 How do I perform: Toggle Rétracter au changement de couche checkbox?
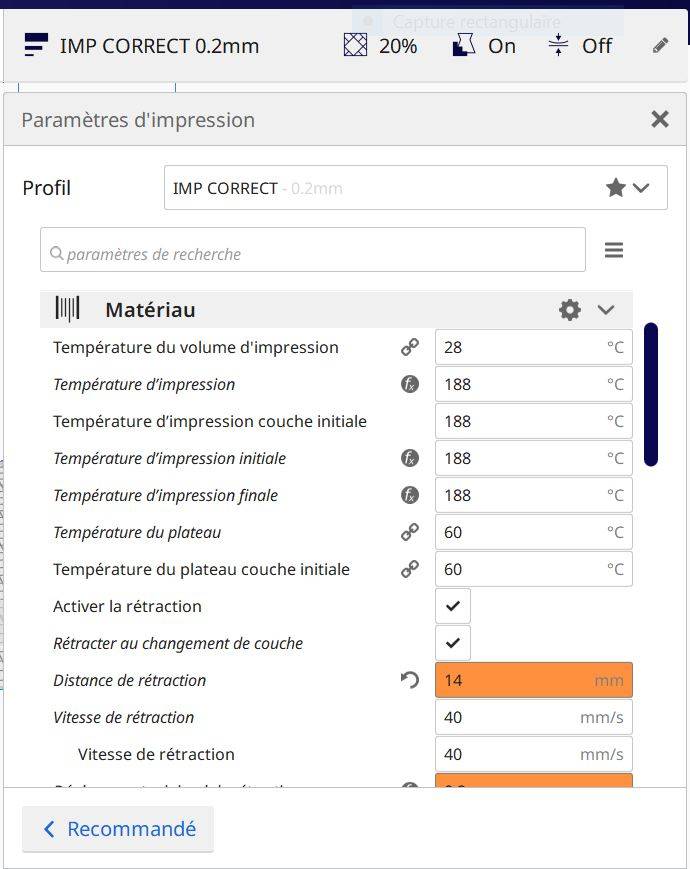coord(453,643)
